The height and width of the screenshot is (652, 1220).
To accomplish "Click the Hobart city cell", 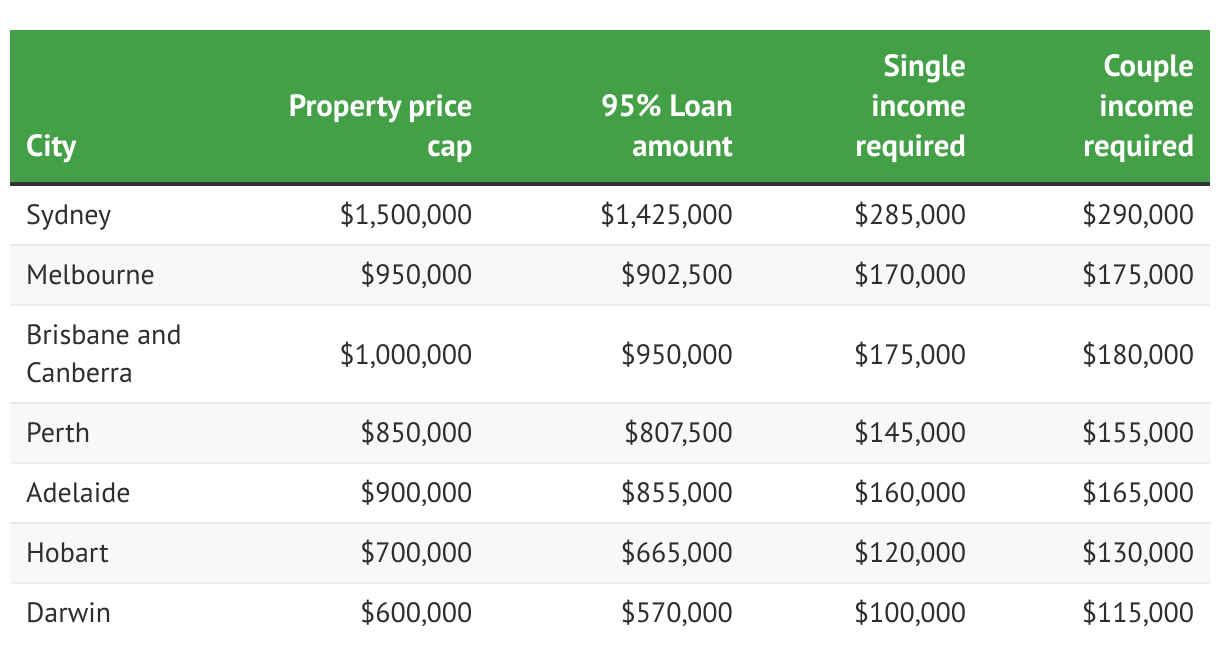I will point(68,553).
